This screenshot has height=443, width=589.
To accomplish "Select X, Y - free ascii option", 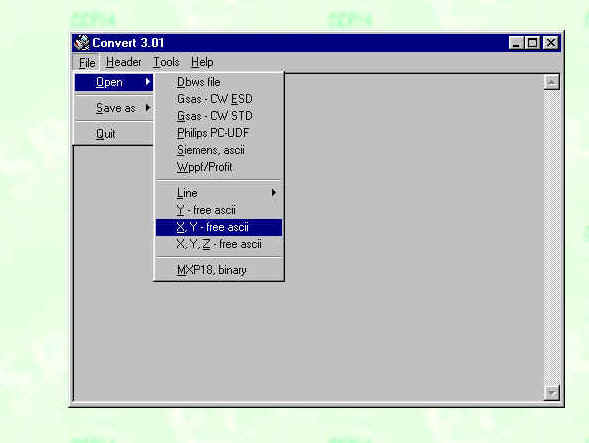I will pyautogui.click(x=219, y=227).
